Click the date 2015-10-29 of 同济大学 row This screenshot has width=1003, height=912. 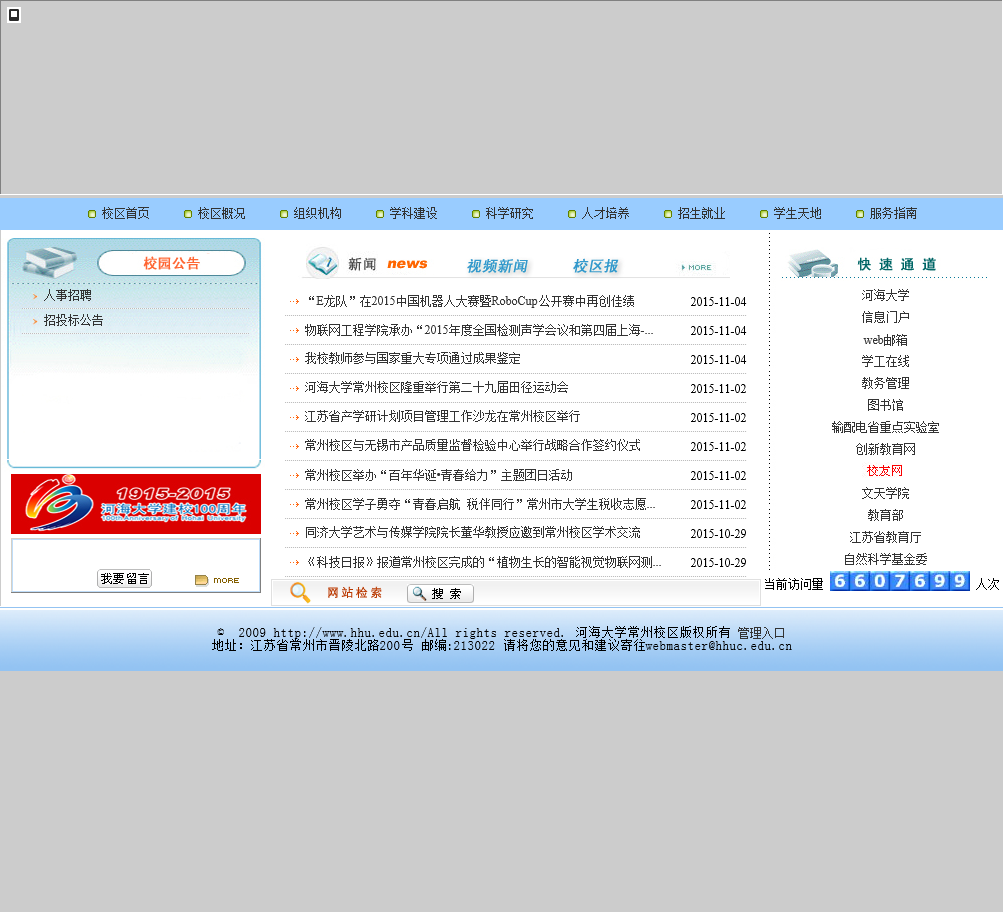(x=718, y=533)
